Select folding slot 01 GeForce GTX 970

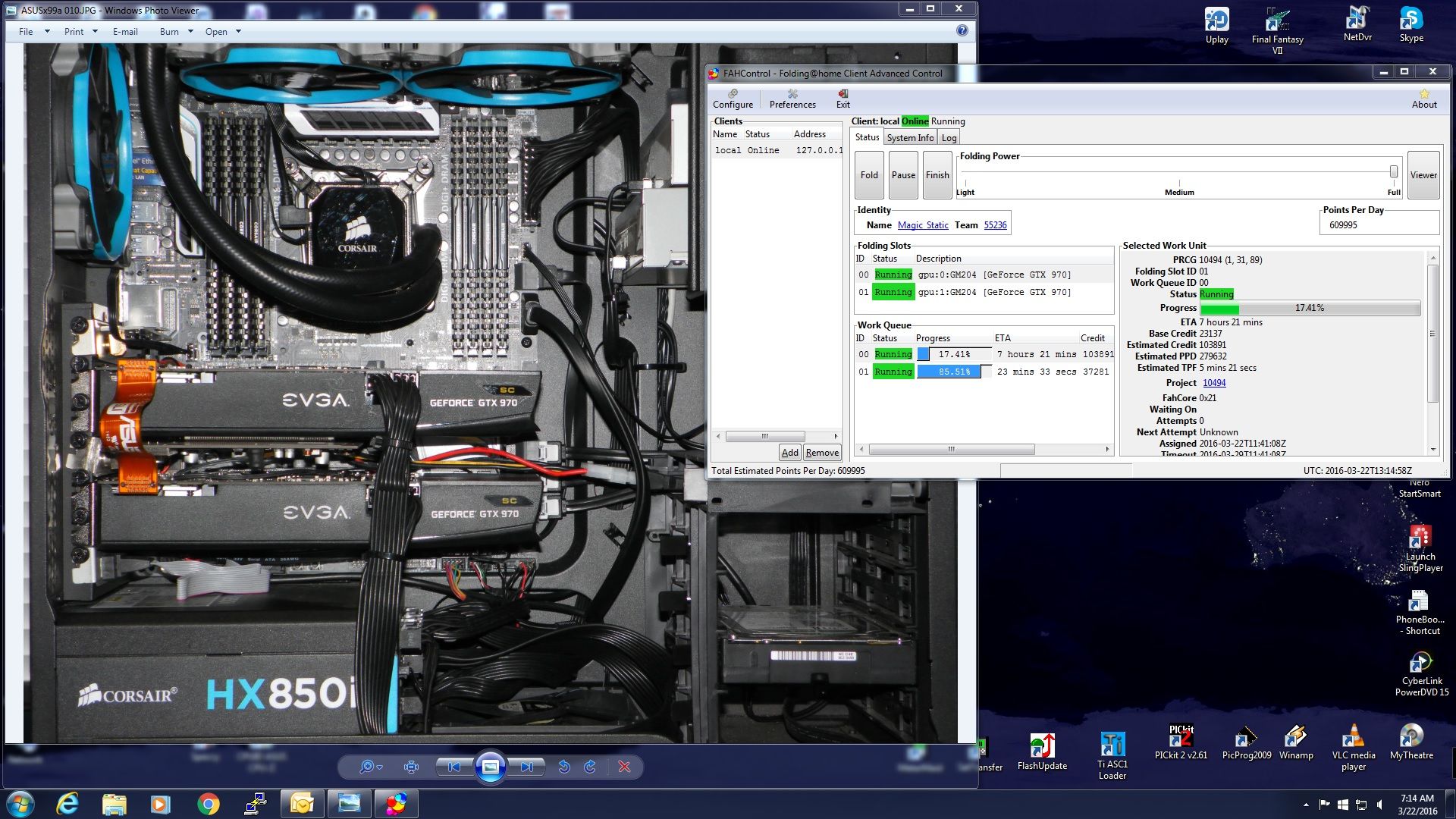pyautogui.click(x=984, y=292)
